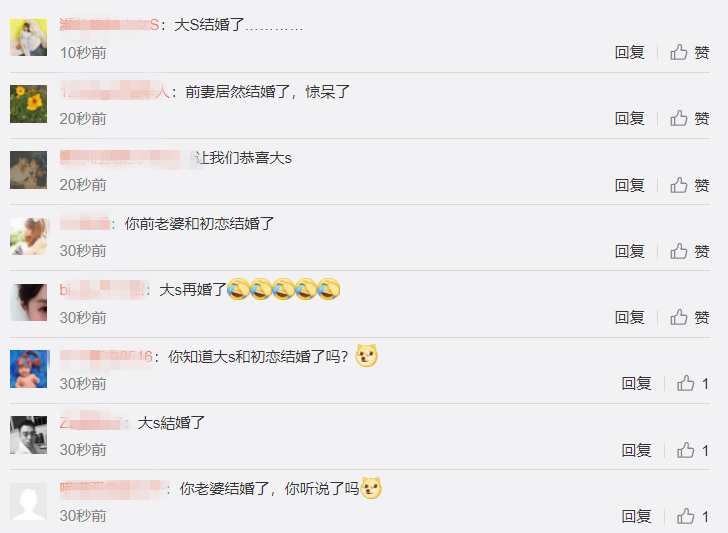Like the '你前老婆和初恋结婚了' comment
The width and height of the screenshot is (728, 533).
click(689, 251)
